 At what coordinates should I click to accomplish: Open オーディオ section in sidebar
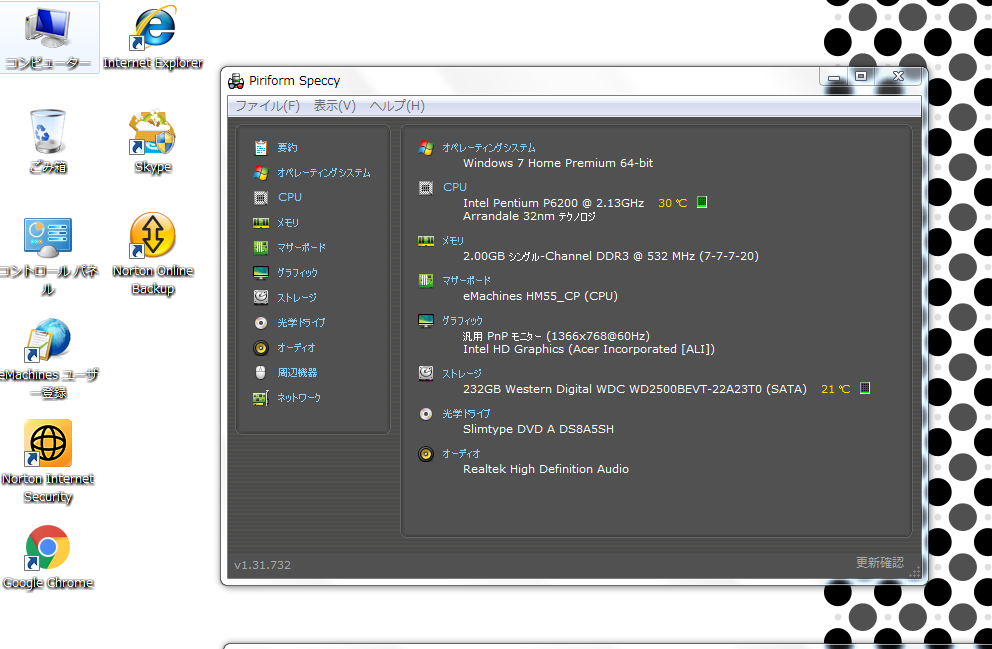click(296, 347)
